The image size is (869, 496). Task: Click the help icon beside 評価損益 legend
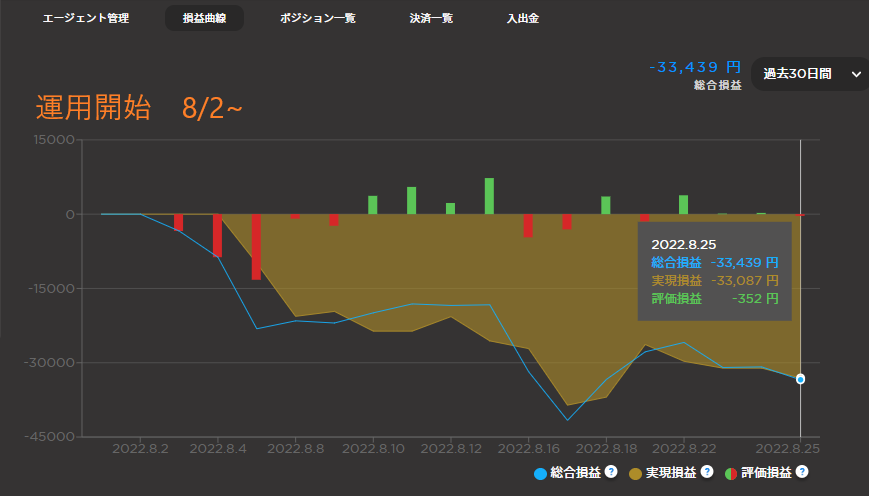tap(802, 472)
